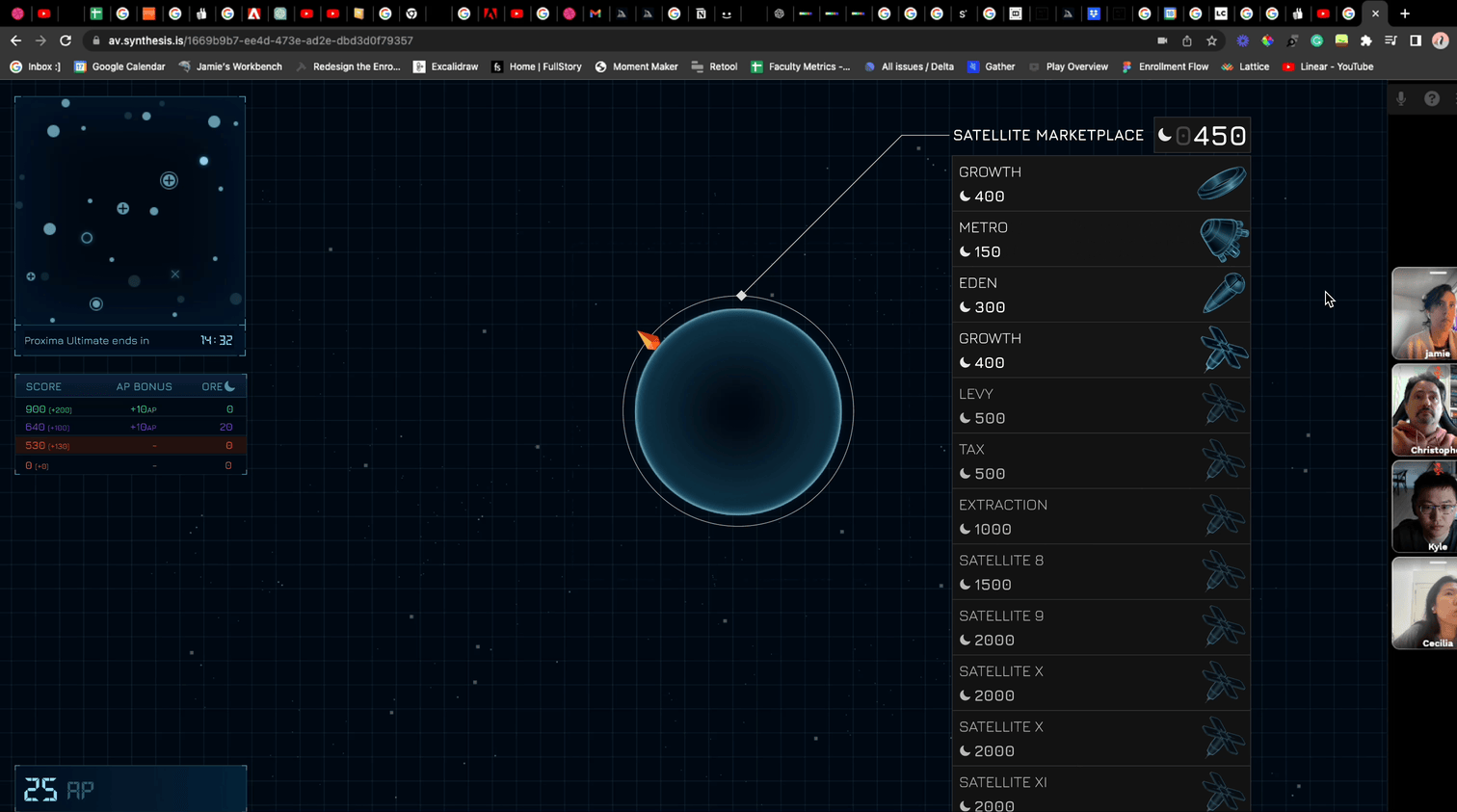1457x812 pixels.
Task: Open Jamie's Workbench bookmark
Action: [x=230, y=66]
